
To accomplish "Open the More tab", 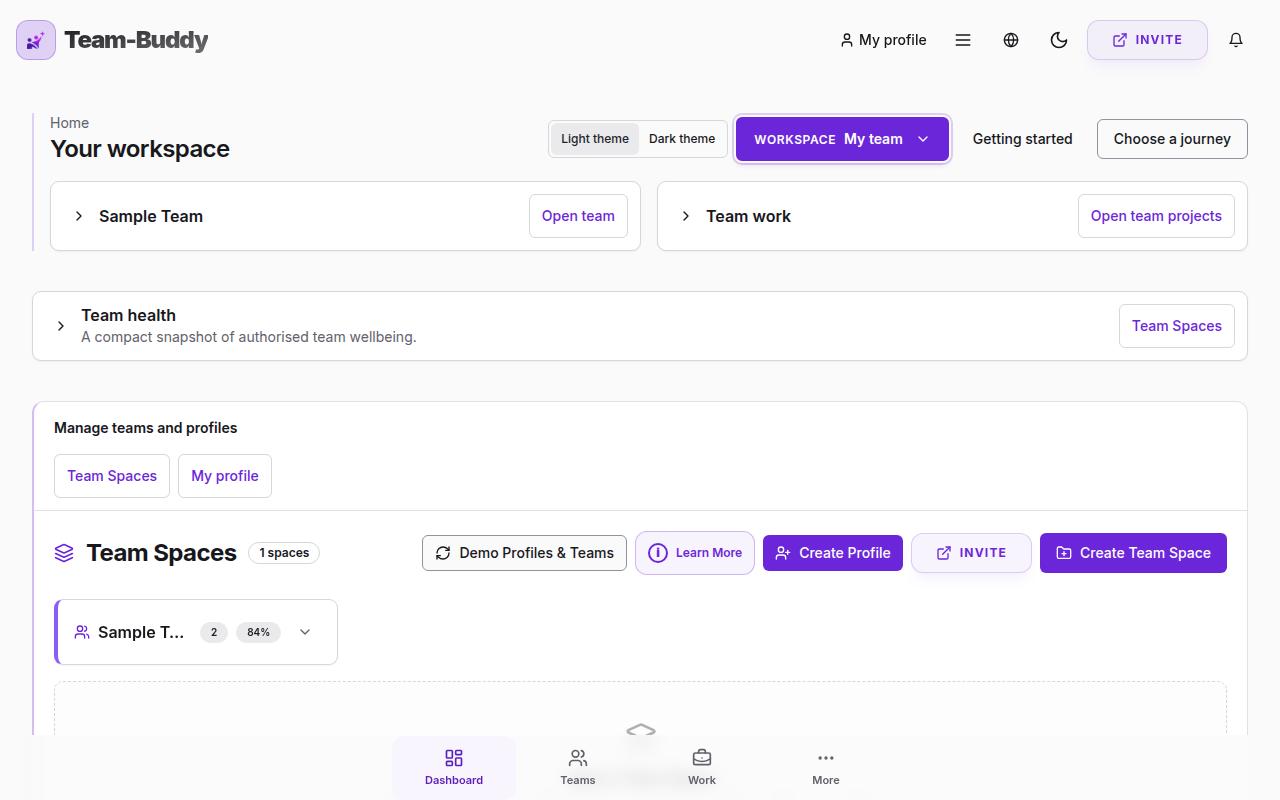I will tap(826, 767).
